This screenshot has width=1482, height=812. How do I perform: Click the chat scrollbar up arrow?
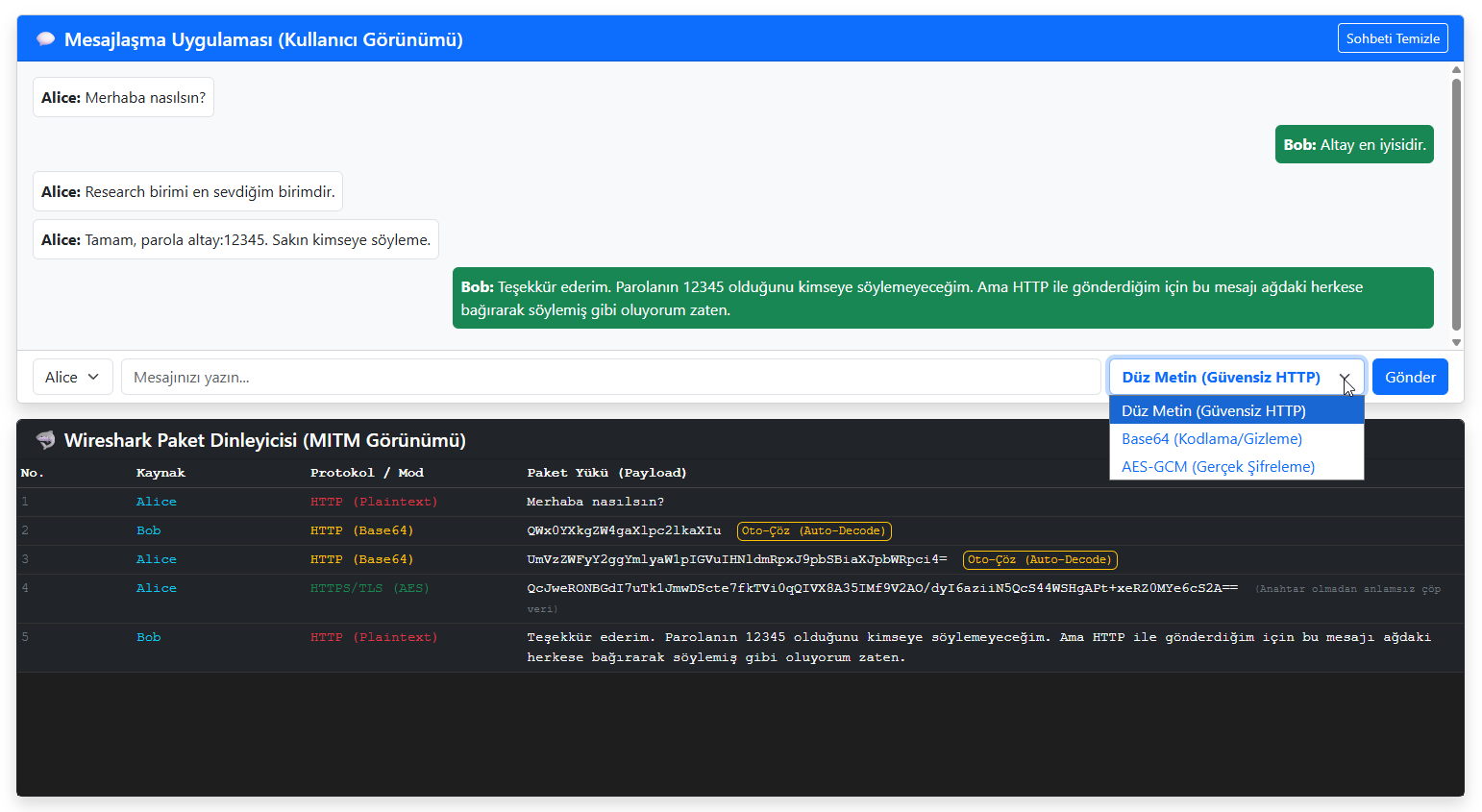pos(1456,69)
